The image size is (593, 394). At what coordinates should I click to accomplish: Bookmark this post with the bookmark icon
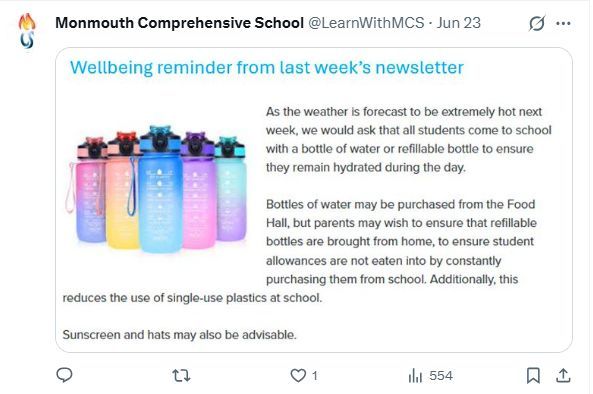[x=533, y=375]
